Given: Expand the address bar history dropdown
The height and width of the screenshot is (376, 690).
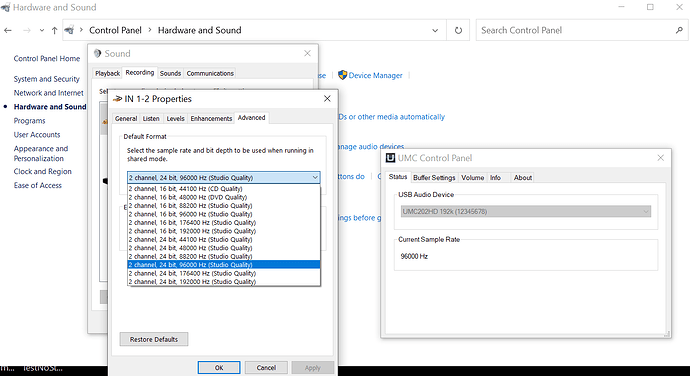Looking at the screenshot, I should pos(435,30).
